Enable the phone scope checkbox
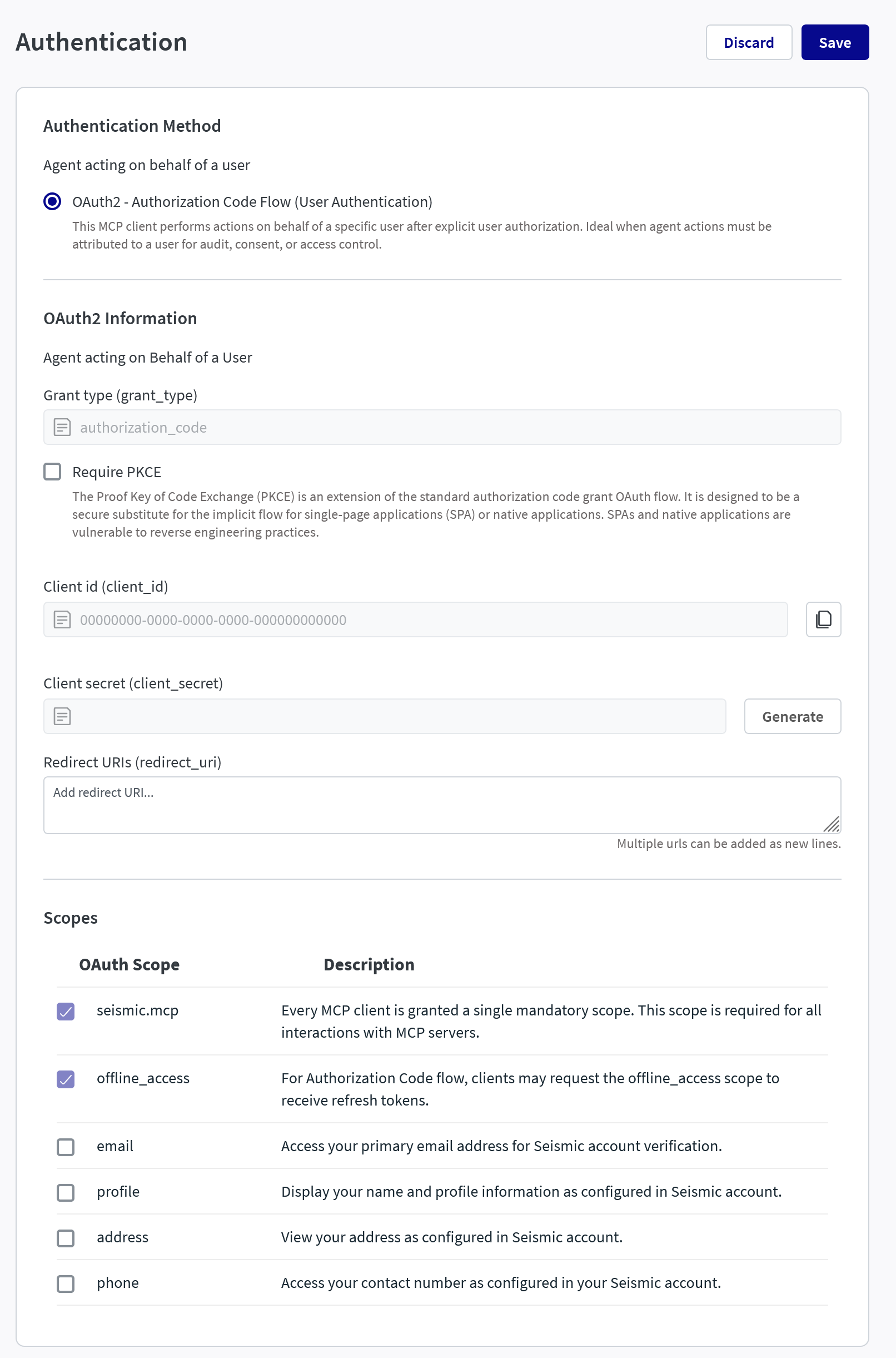 66,1283
